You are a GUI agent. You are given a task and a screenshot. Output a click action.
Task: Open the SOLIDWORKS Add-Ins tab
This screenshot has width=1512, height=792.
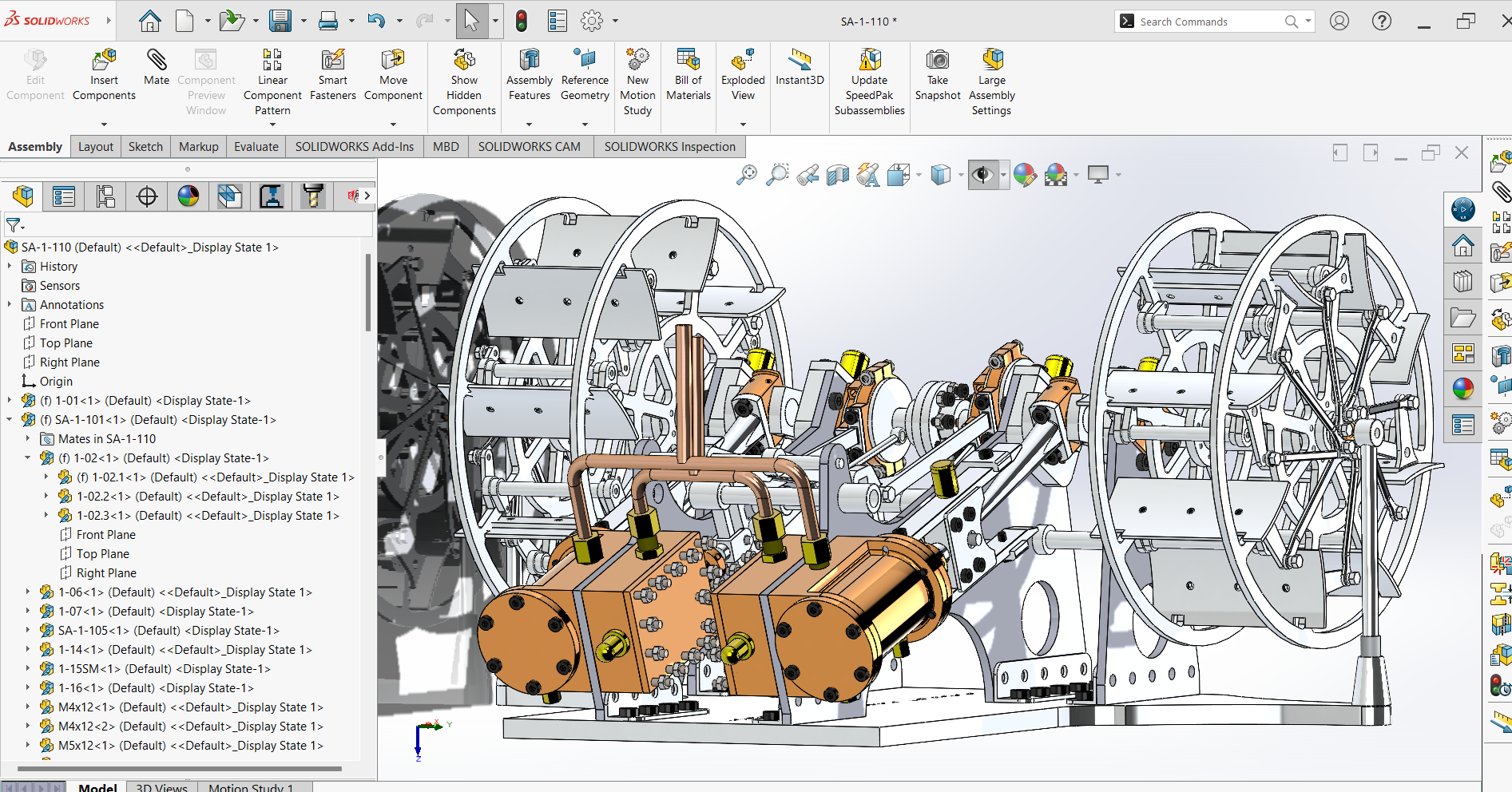coord(355,147)
